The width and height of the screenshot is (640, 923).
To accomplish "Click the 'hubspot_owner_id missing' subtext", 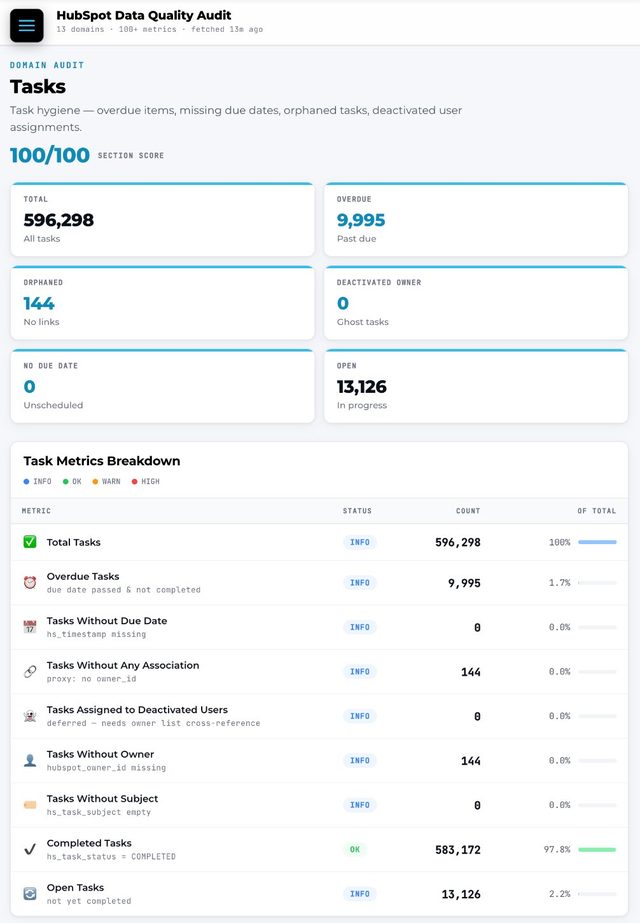I will point(107,768).
